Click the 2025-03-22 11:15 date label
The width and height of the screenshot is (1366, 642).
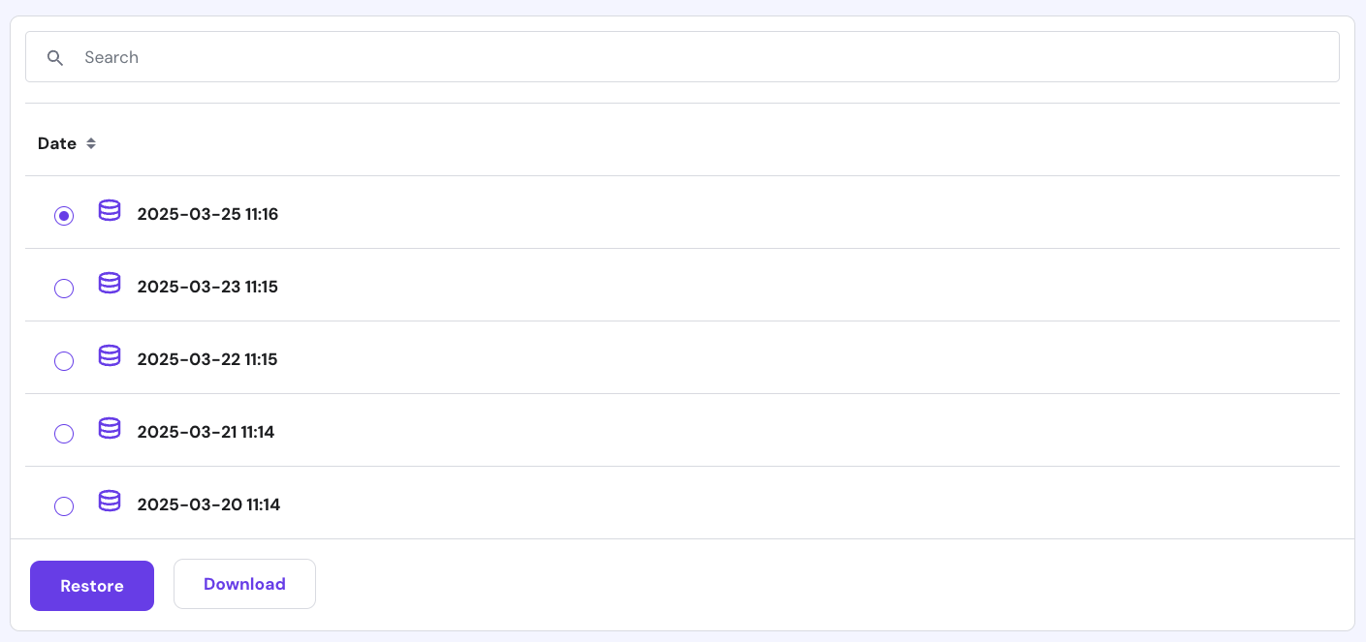click(207, 359)
